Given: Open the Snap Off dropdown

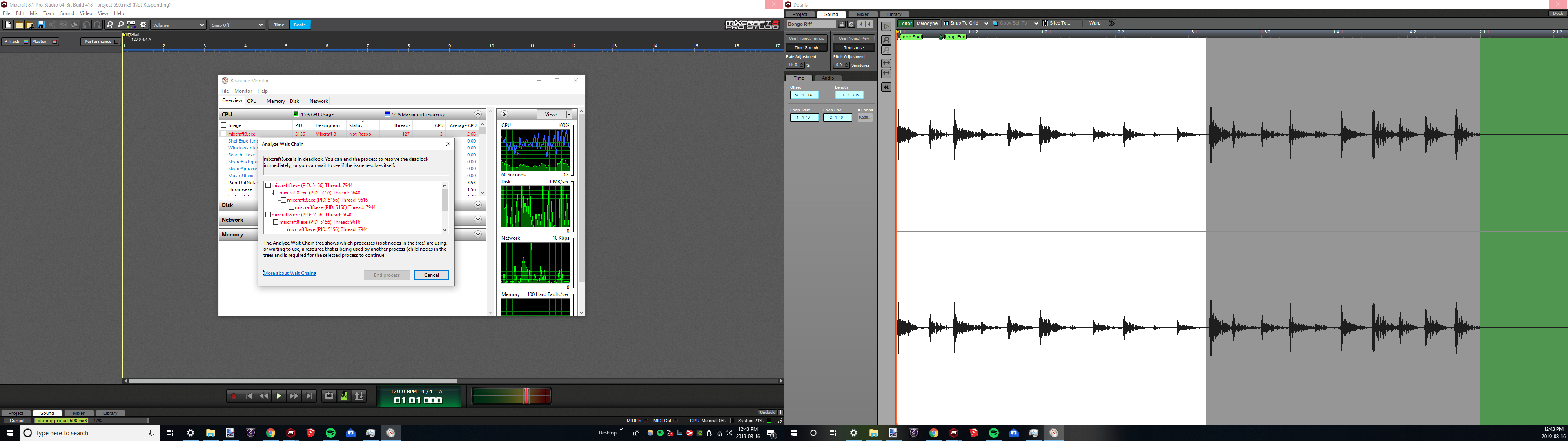Looking at the screenshot, I should click(x=237, y=25).
